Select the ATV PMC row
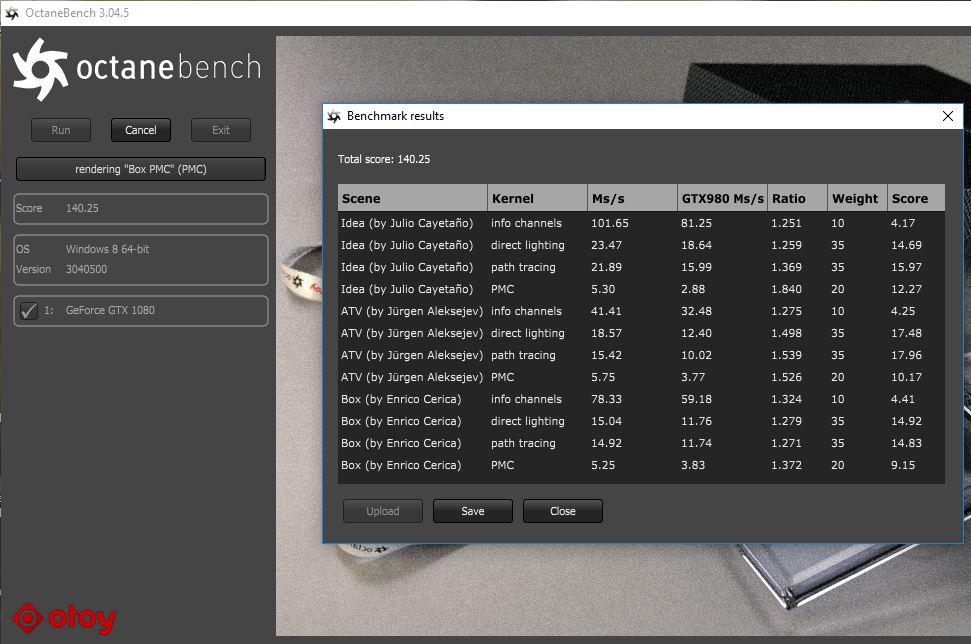971x644 pixels. 642,377
